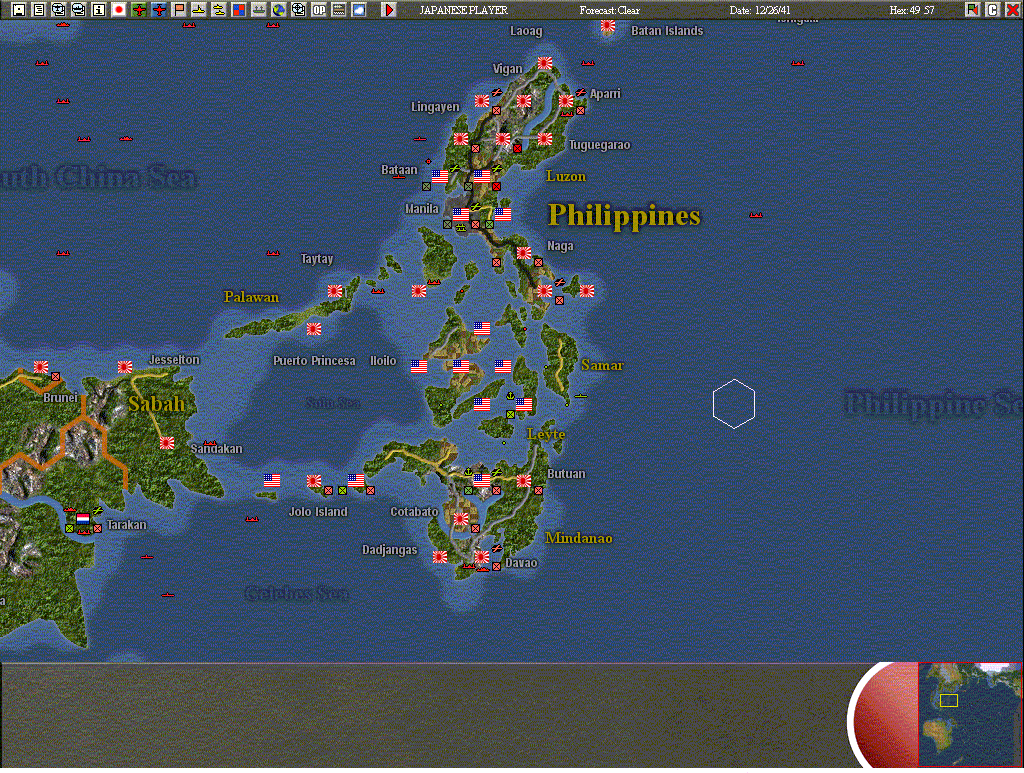Click the single yellow ship toolbar icon
Screen dimensions: 1024x773
[x=199, y=9]
